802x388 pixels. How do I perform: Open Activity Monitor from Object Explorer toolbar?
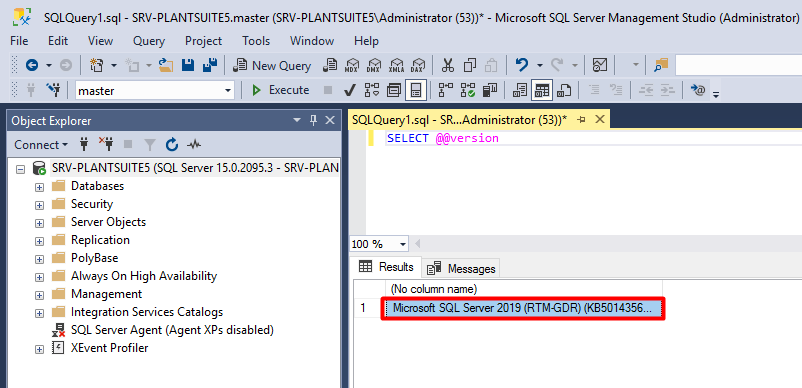(194, 145)
